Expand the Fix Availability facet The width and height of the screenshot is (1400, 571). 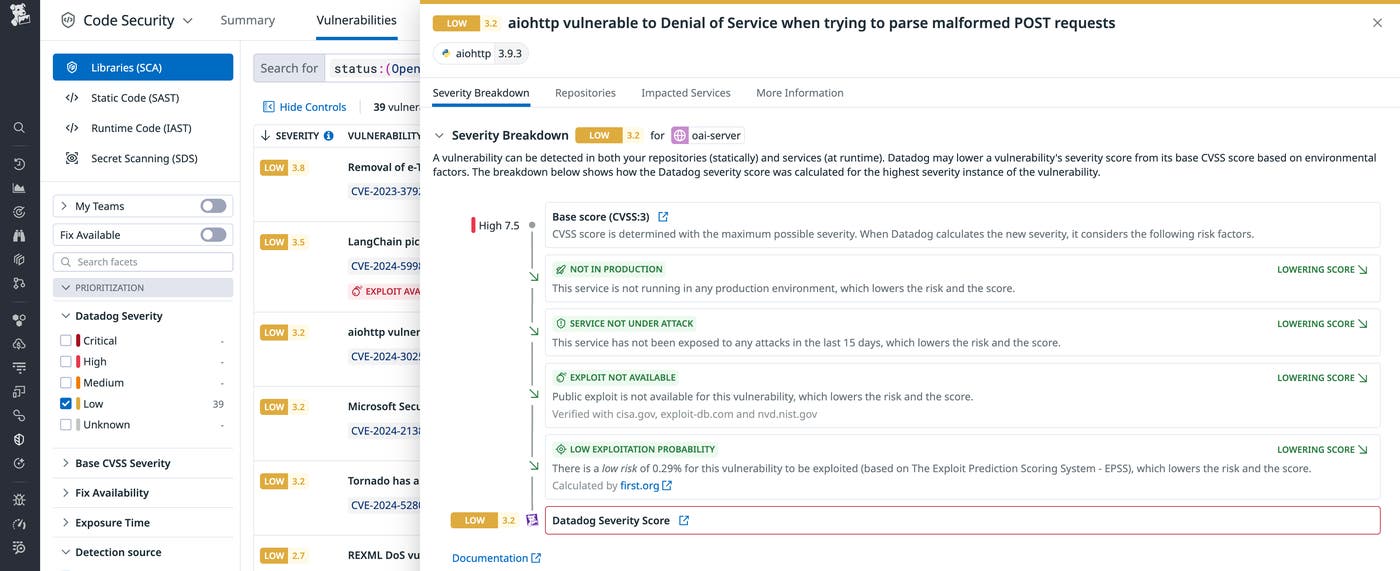(x=65, y=493)
